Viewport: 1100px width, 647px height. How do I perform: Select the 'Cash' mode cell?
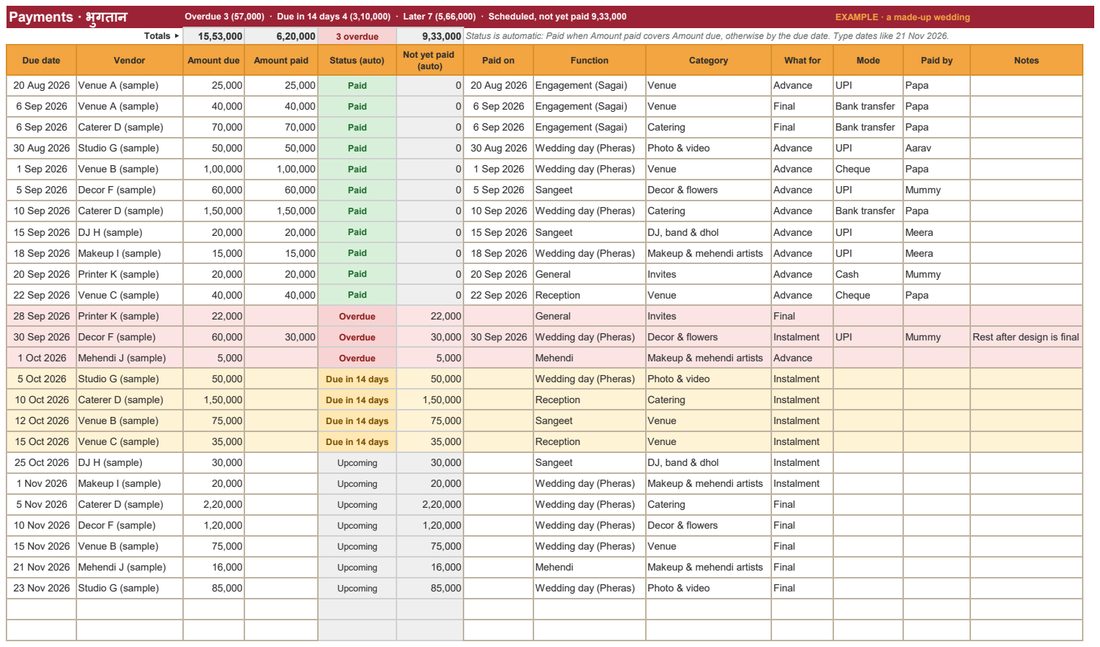click(868, 274)
